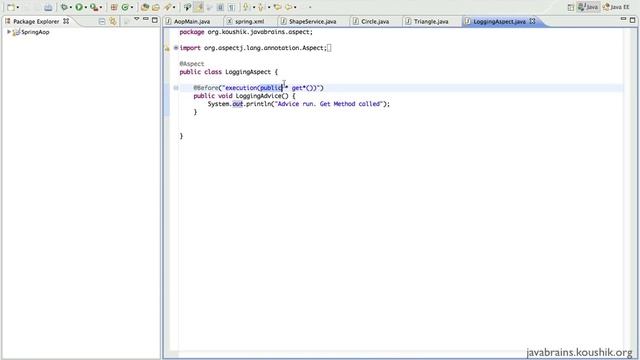Click the collapsed imports placeholder box
Image resolution: width=640 pixels, height=360 pixels.
pyautogui.click(x=329, y=48)
